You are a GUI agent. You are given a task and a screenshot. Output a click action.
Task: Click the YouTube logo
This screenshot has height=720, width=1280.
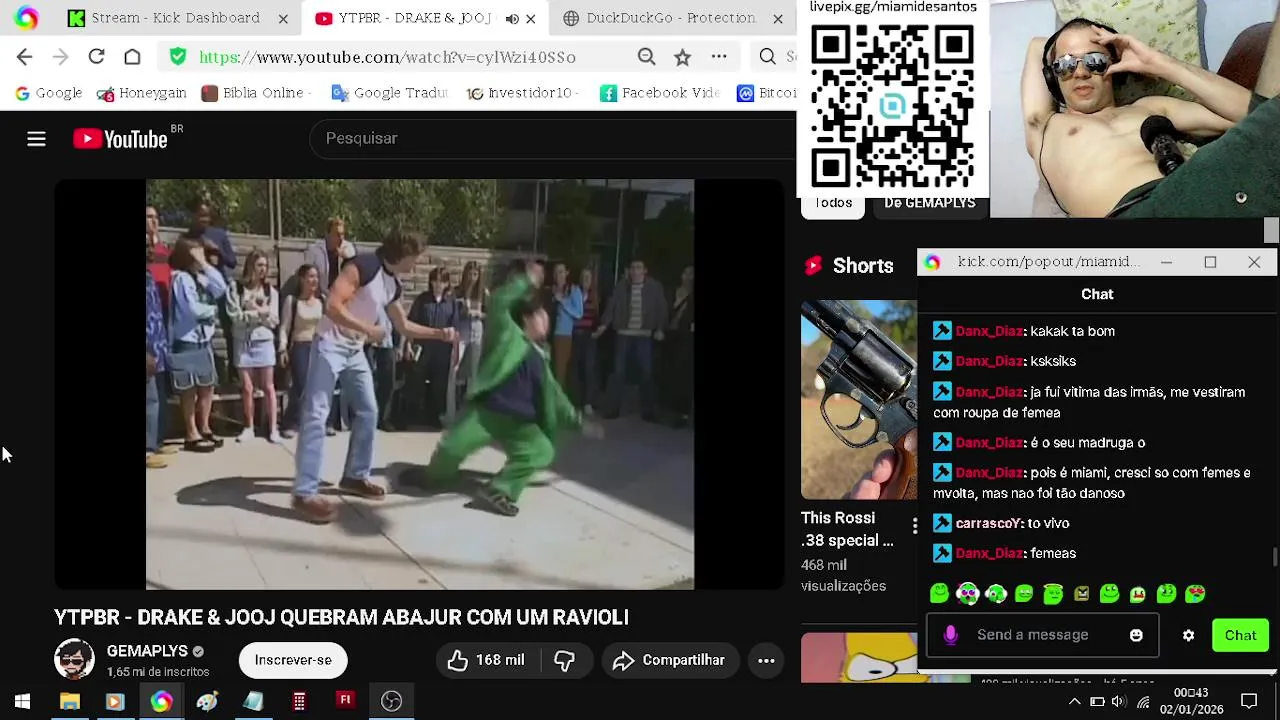click(x=120, y=139)
